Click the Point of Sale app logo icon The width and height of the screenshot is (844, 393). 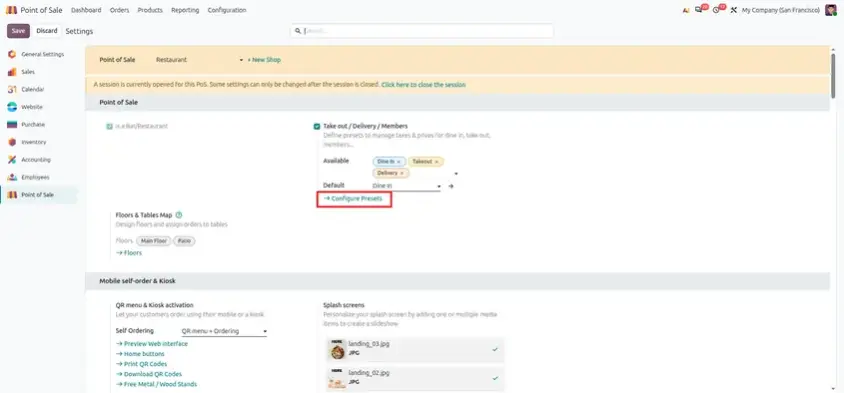(11, 10)
